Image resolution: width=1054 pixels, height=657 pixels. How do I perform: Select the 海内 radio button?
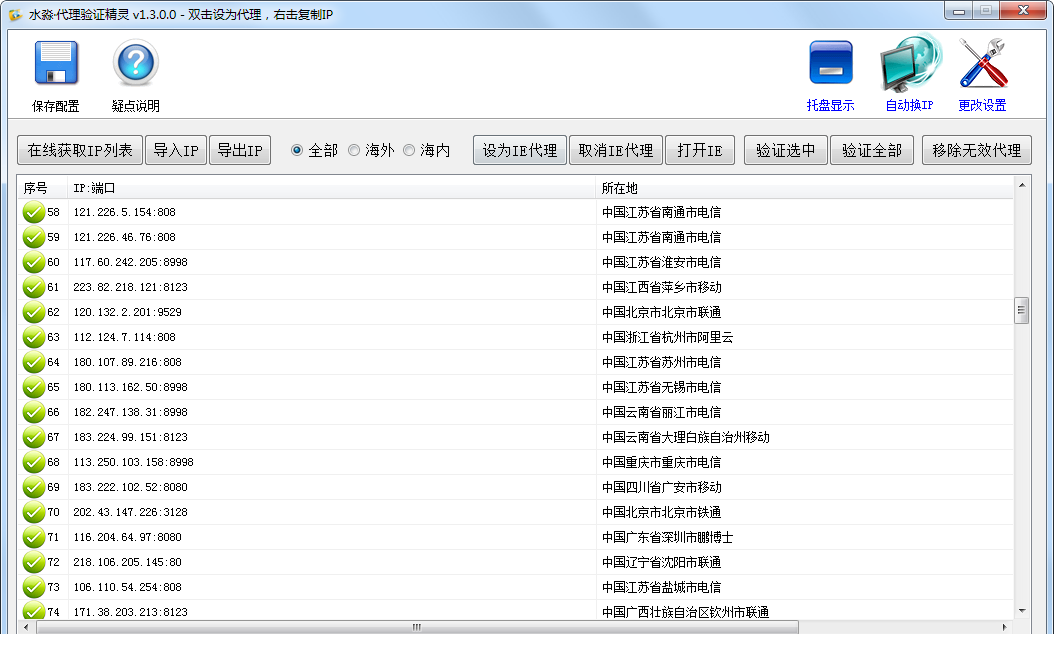(x=409, y=150)
